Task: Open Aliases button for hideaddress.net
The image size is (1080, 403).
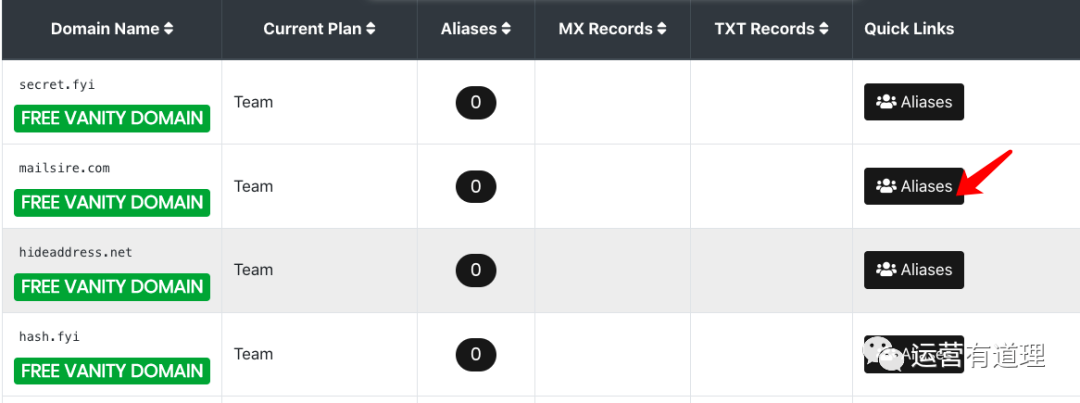Action: click(x=913, y=270)
